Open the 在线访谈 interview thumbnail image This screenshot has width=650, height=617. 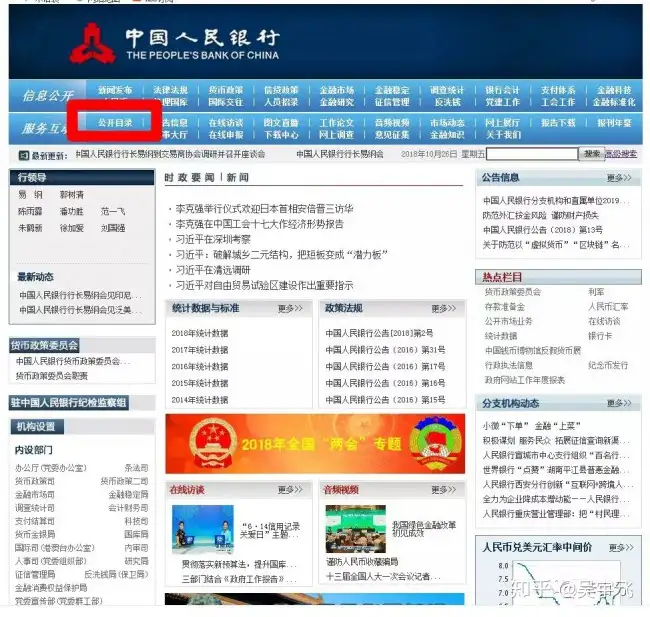pyautogui.click(x=203, y=530)
